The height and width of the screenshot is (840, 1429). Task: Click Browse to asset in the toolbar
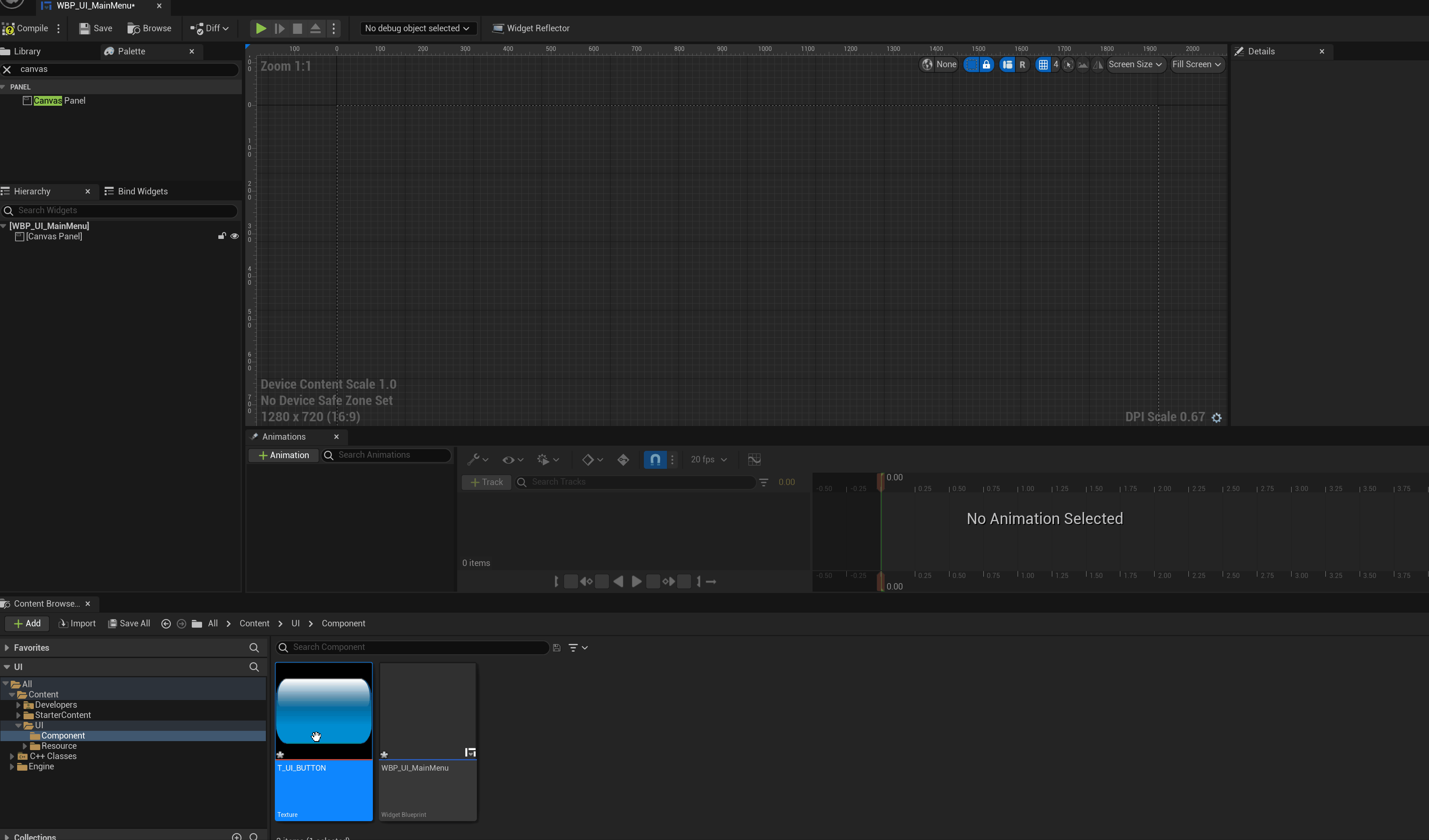point(149,28)
